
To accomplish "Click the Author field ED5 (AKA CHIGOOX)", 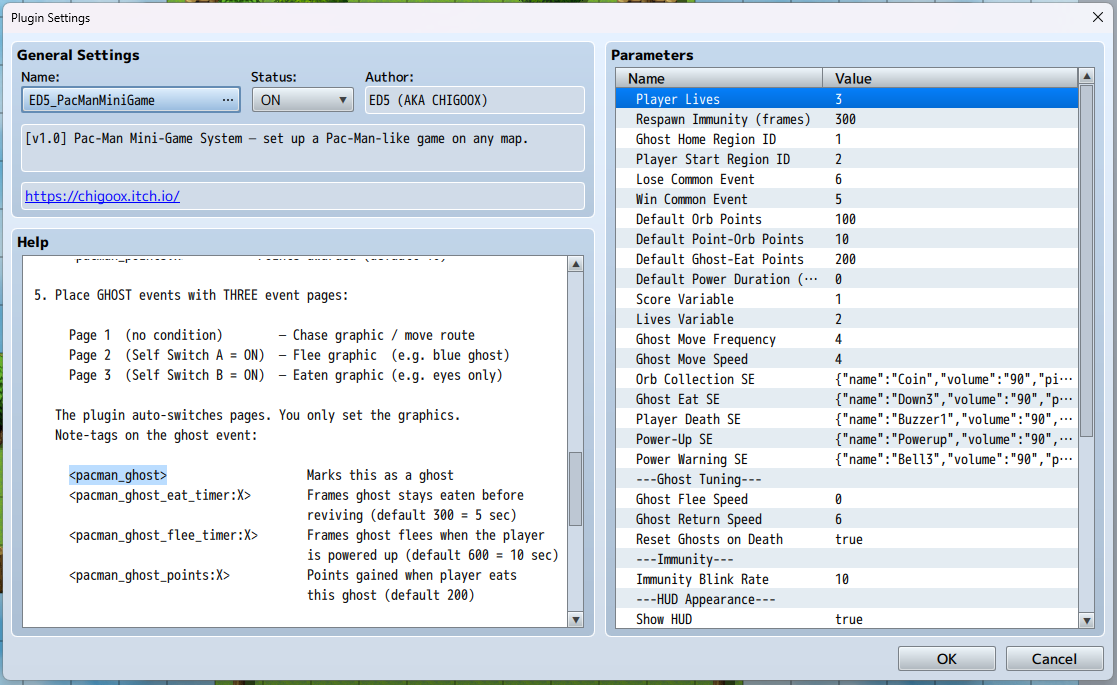I will (474, 100).
